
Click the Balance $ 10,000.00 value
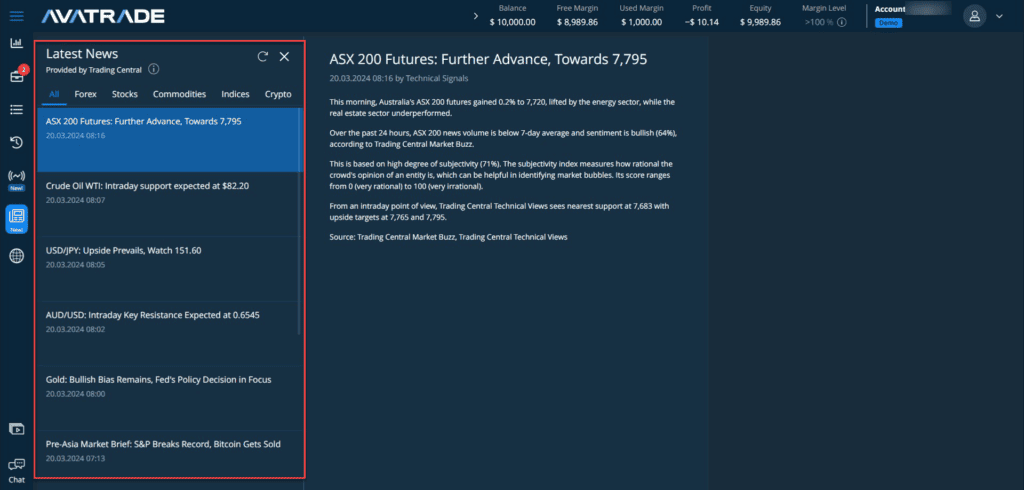(513, 22)
